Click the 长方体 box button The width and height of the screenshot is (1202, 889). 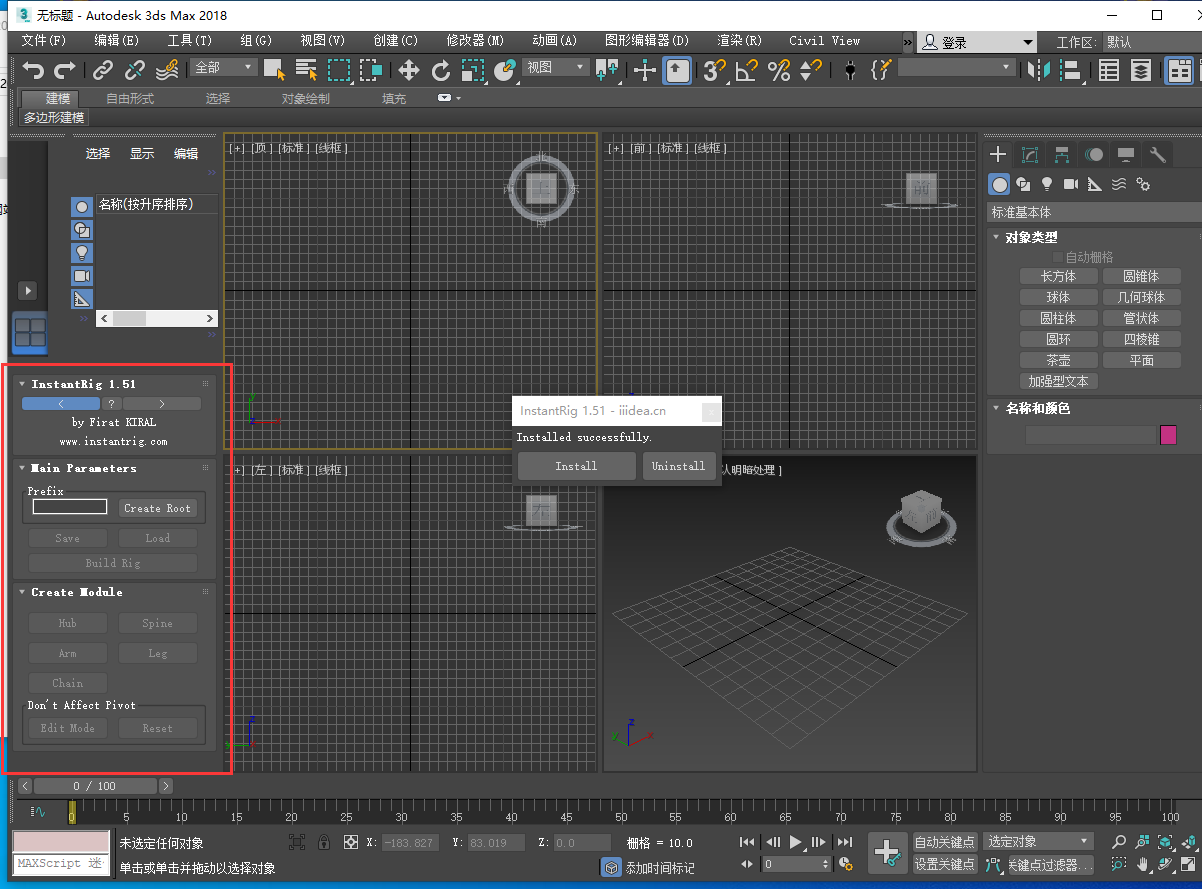1058,276
